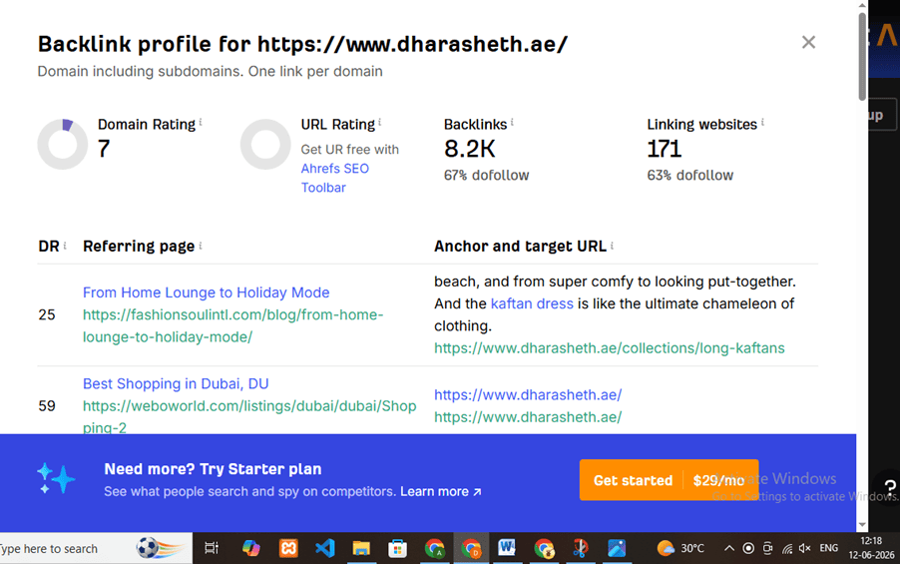Screen dimensions: 900x564
Task: Click the Backlinks info icon
Action: coord(512,122)
